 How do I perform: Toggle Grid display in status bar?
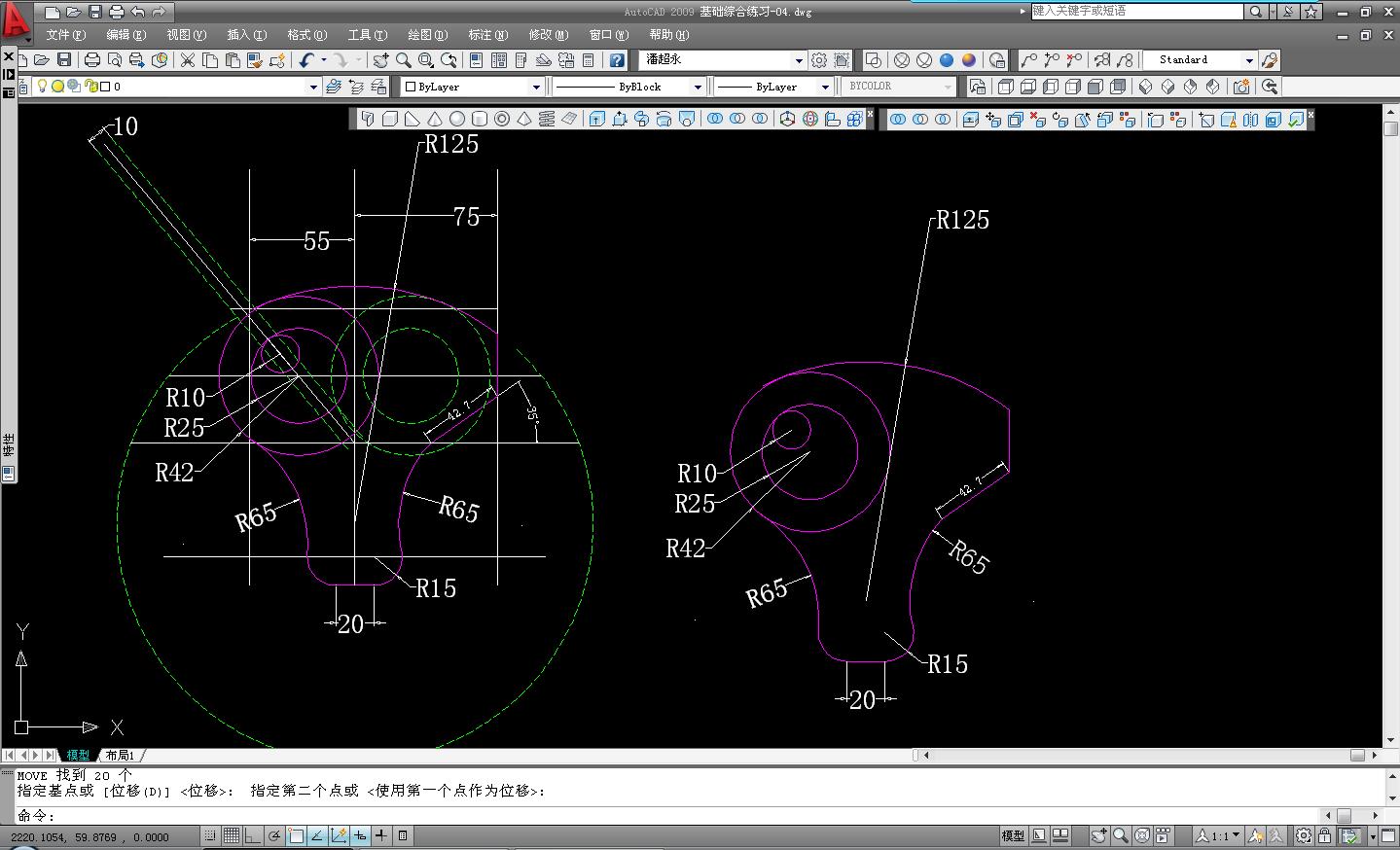tap(231, 835)
